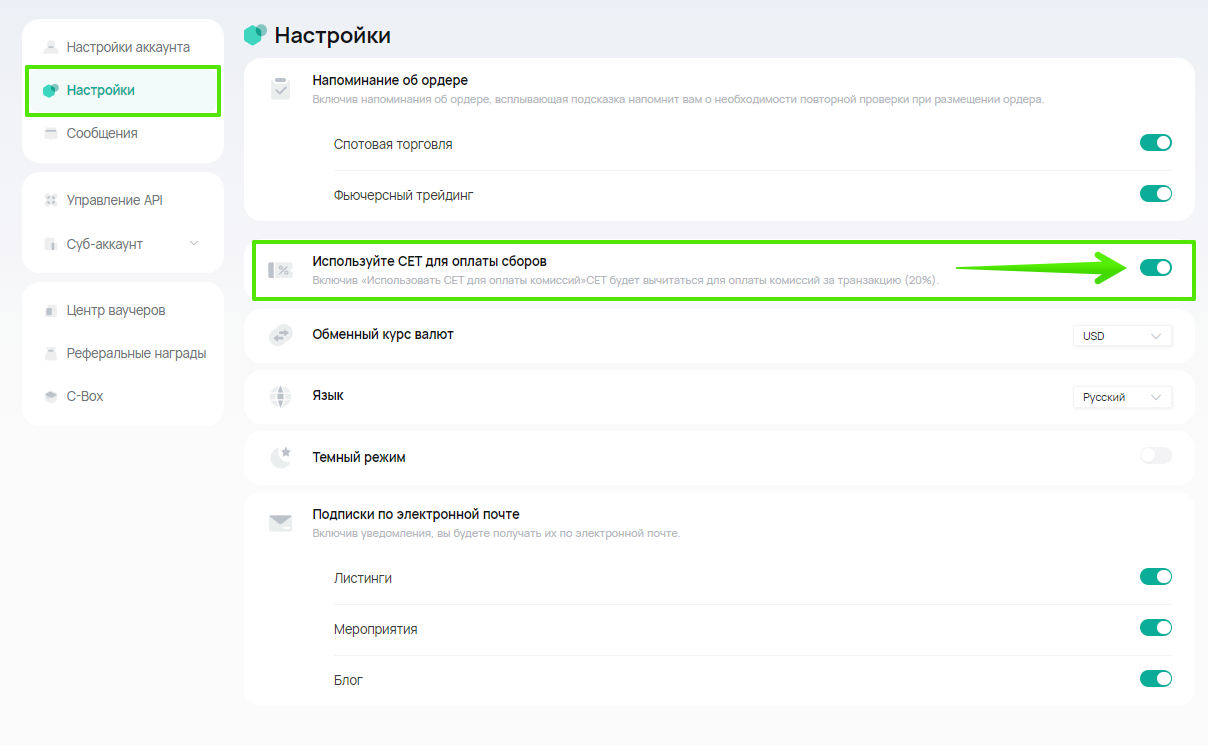Click the Подписки по электронной почте heading
Screen dimensions: 1208x745
click(416, 514)
